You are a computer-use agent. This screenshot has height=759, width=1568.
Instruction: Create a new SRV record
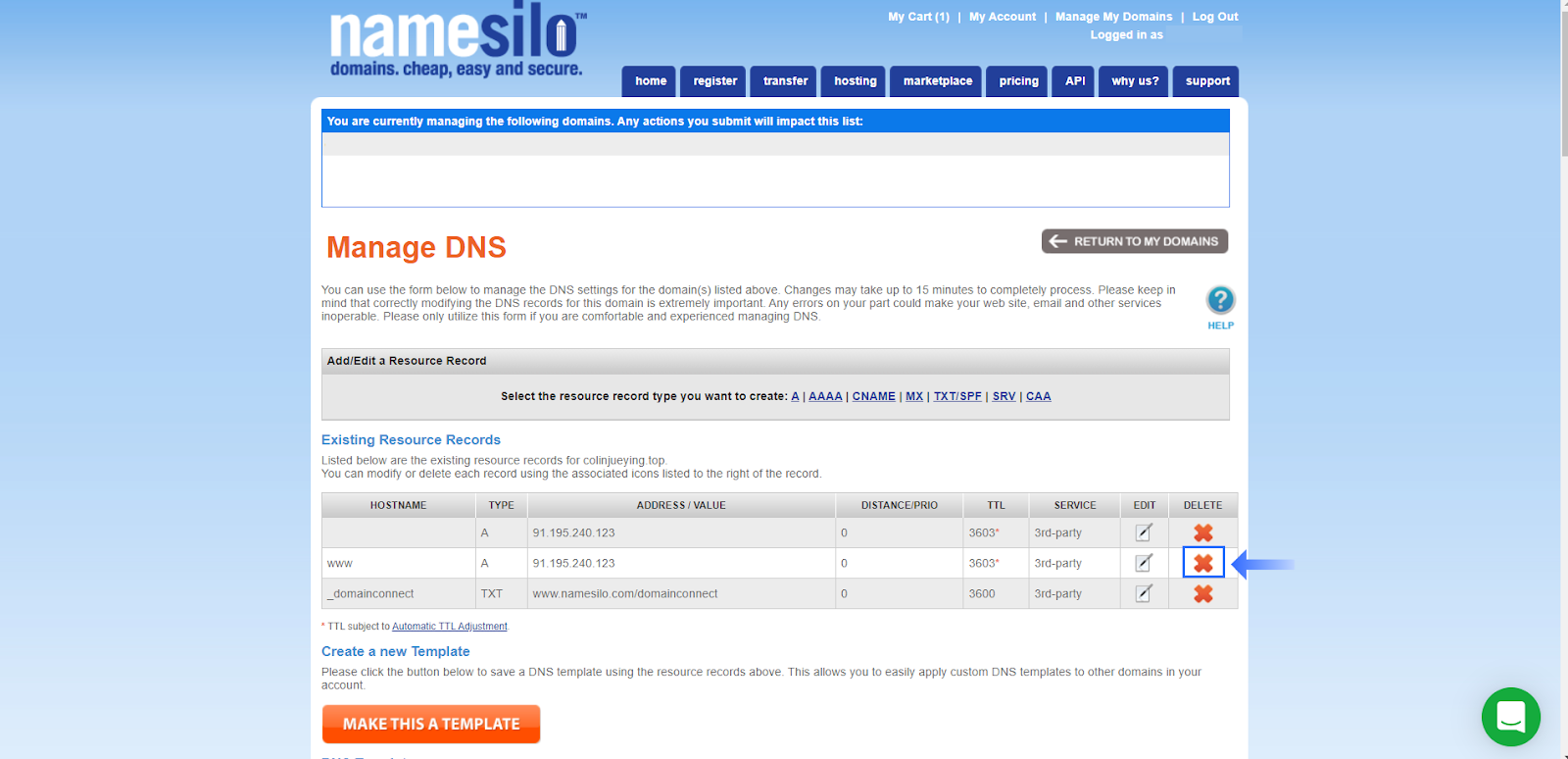1004,396
